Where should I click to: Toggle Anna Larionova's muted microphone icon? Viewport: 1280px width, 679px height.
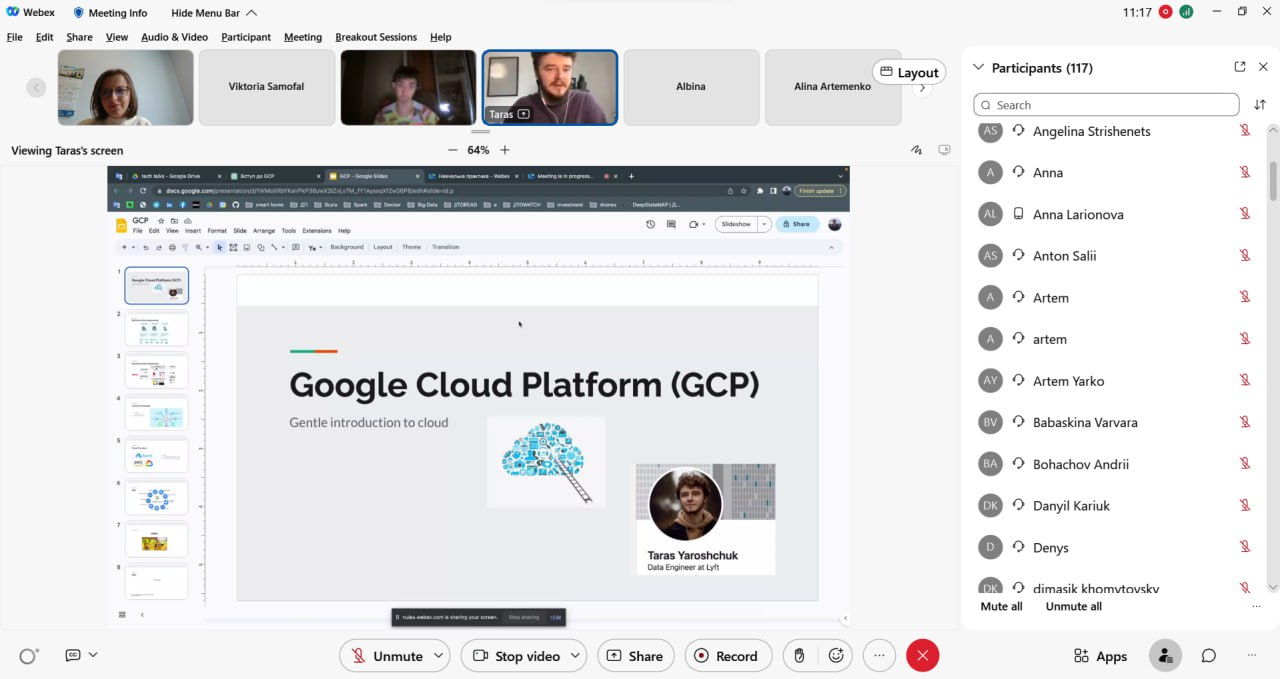pos(1245,214)
